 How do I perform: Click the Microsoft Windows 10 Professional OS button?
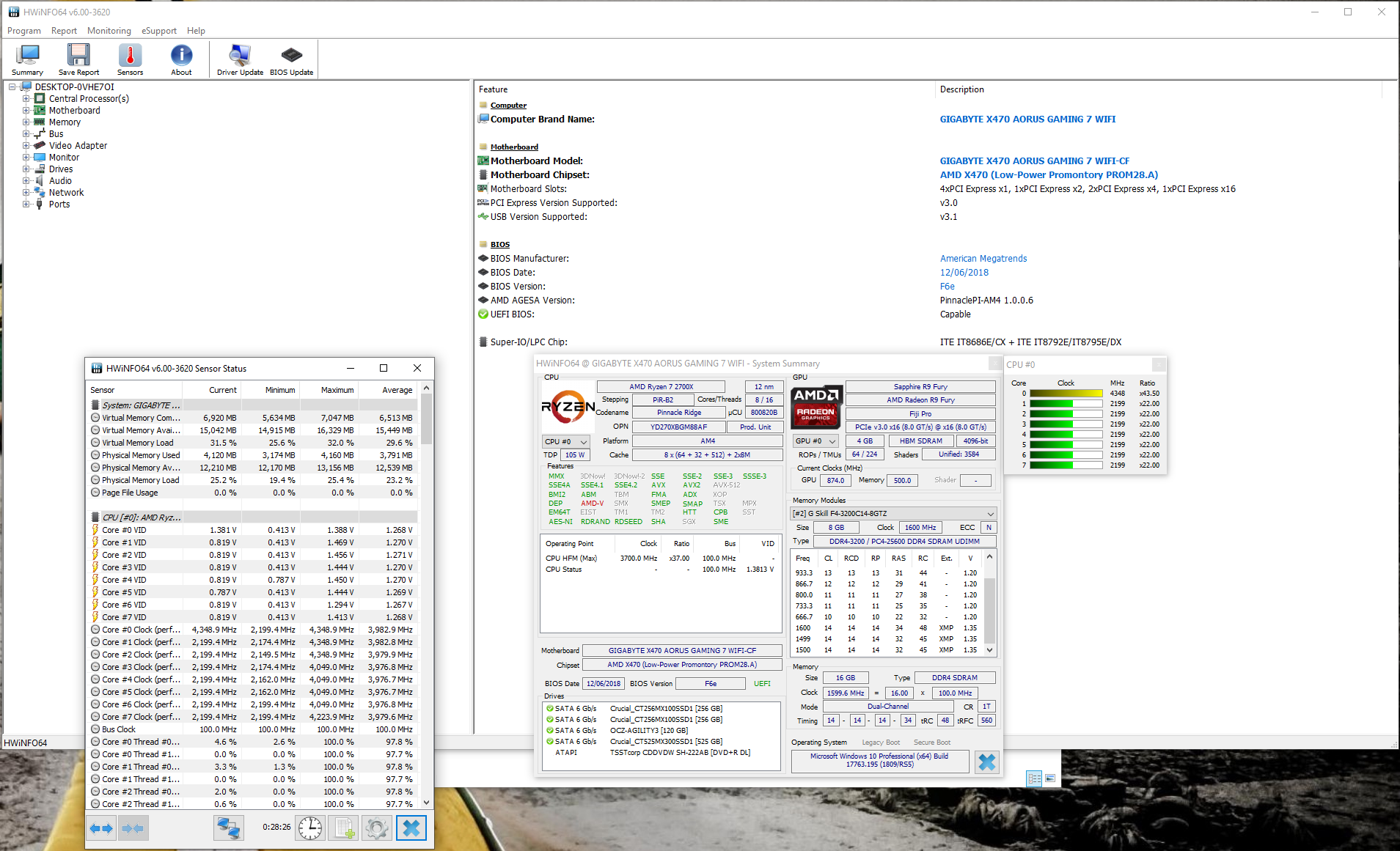(x=879, y=760)
